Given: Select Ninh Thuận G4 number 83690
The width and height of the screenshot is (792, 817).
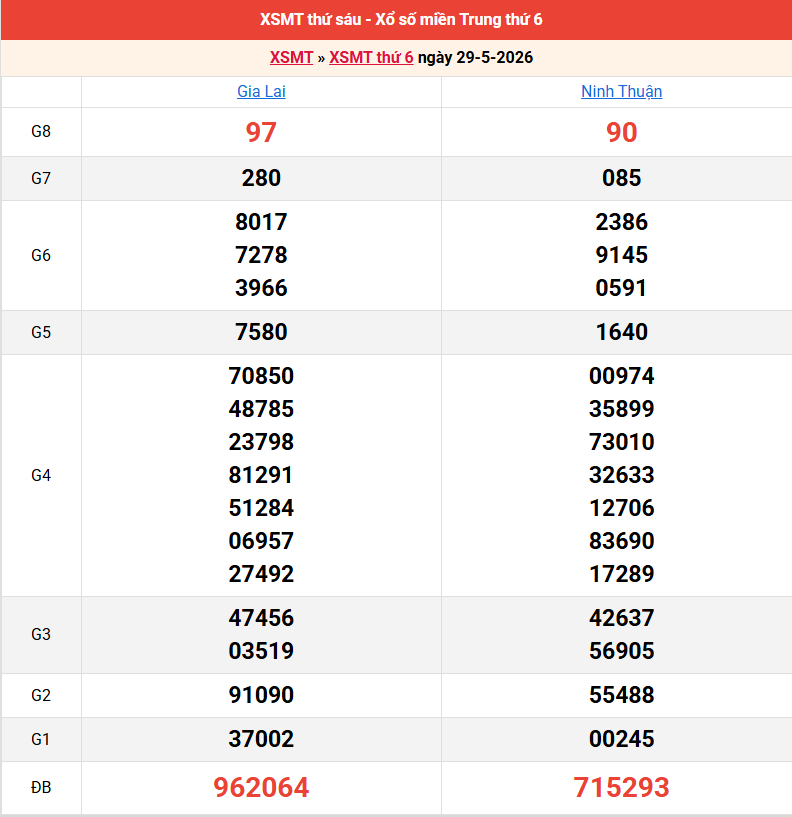Looking at the screenshot, I should pyautogui.click(x=622, y=541).
